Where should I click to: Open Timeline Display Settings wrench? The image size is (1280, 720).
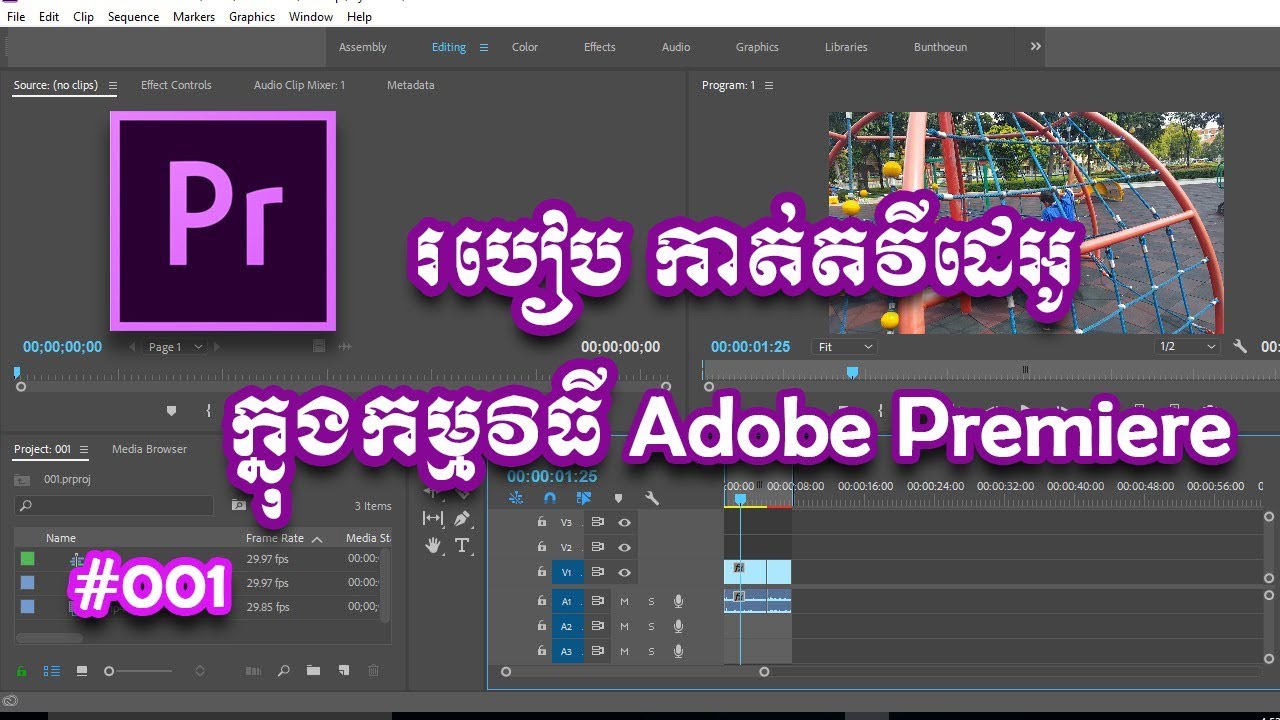[652, 498]
